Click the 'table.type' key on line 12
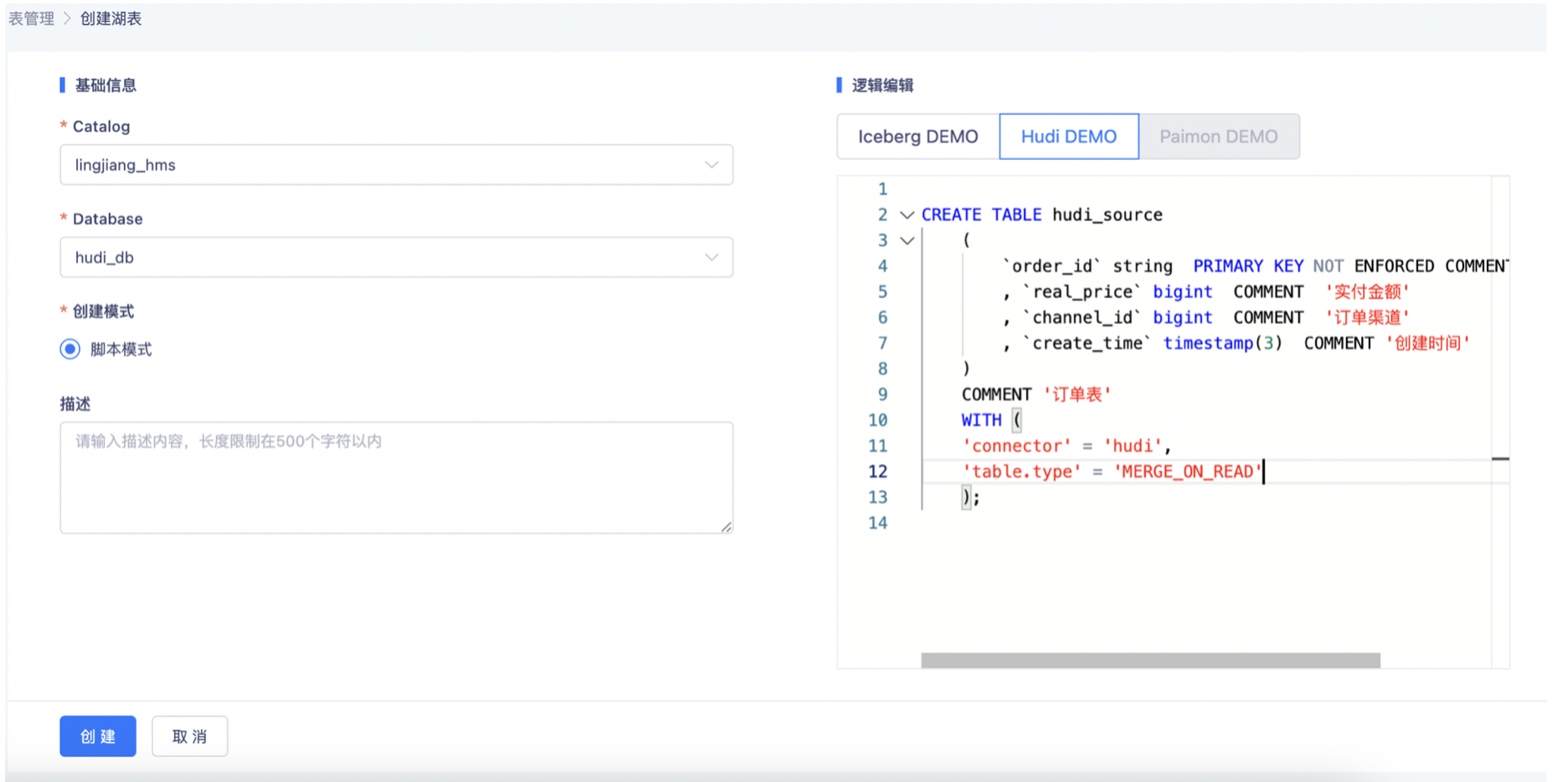 1021,471
